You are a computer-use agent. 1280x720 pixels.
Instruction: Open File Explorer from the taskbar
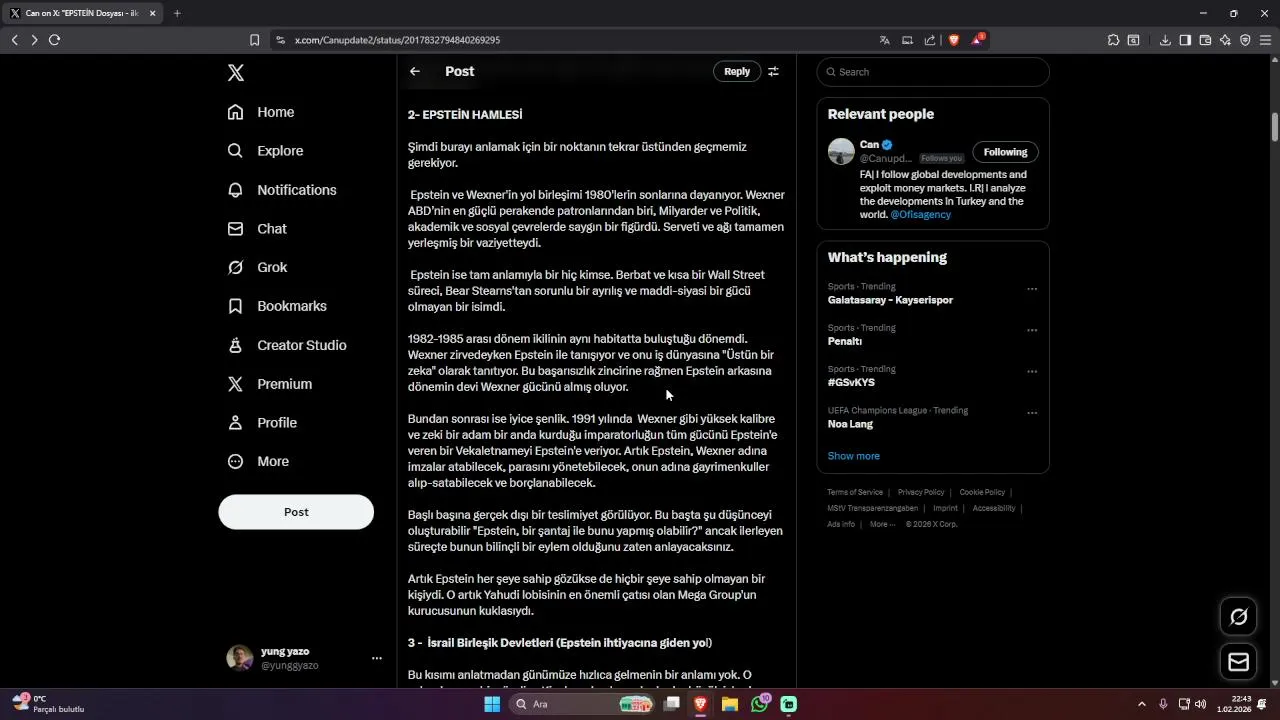(730, 704)
